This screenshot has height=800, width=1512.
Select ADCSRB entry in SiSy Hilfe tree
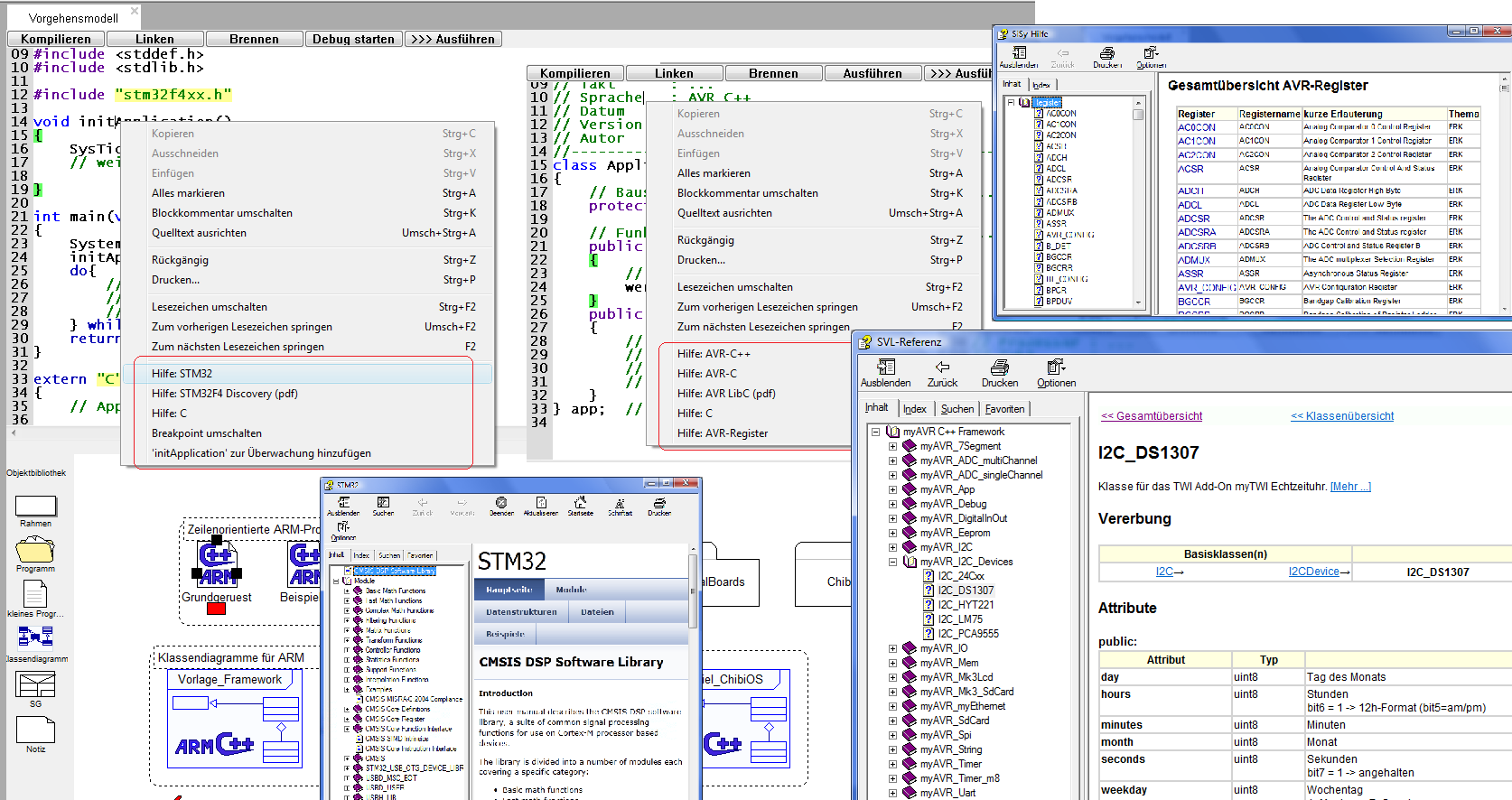1061,201
